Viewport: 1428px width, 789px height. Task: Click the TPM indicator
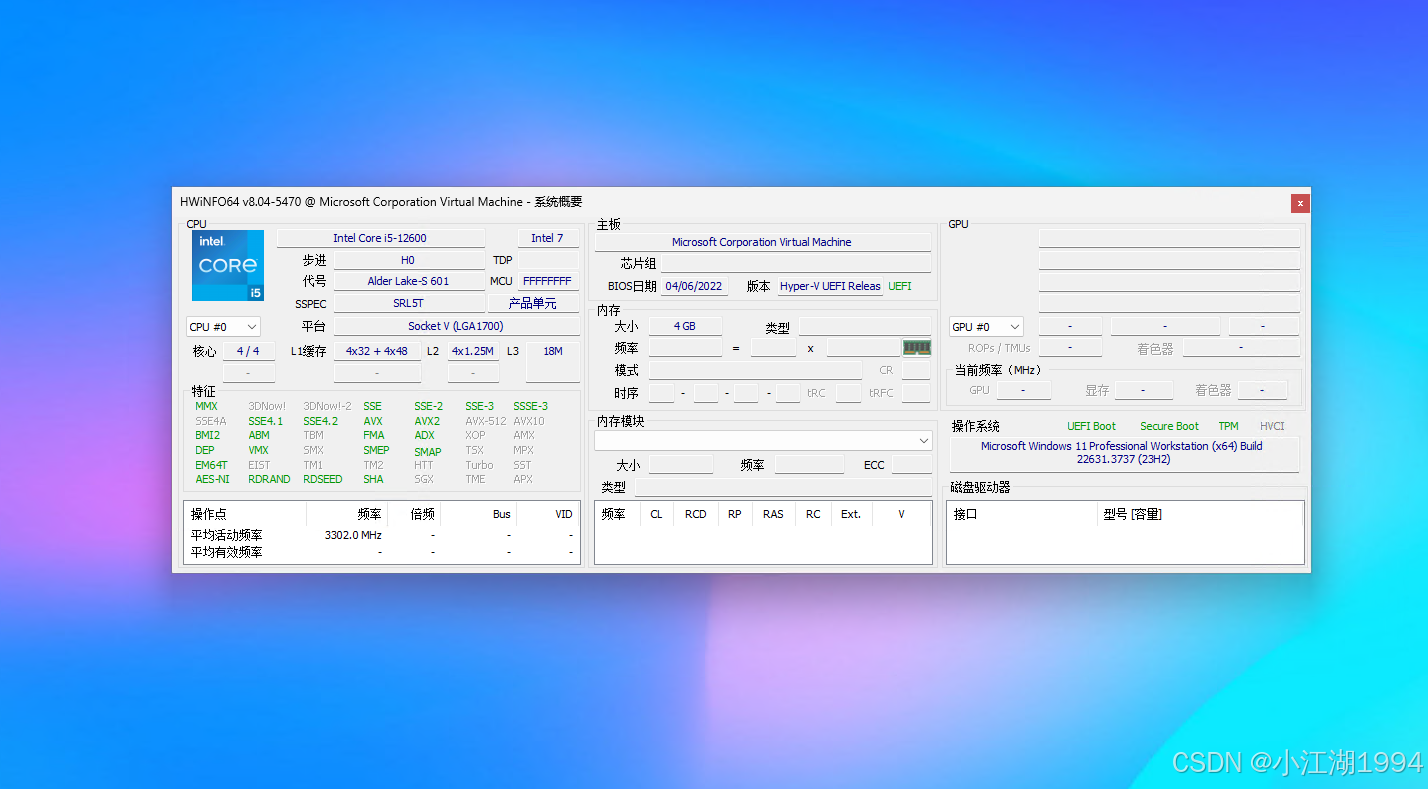pyautogui.click(x=1228, y=426)
